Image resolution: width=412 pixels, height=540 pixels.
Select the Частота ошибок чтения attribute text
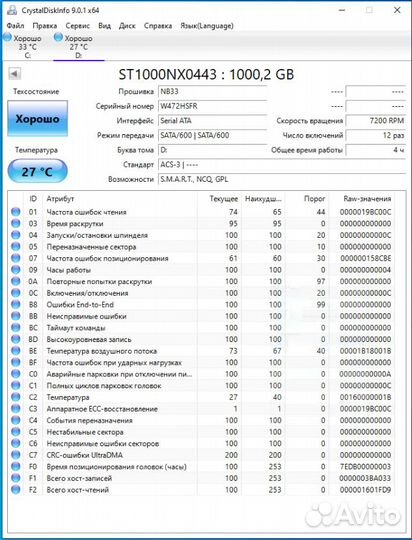pos(86,212)
